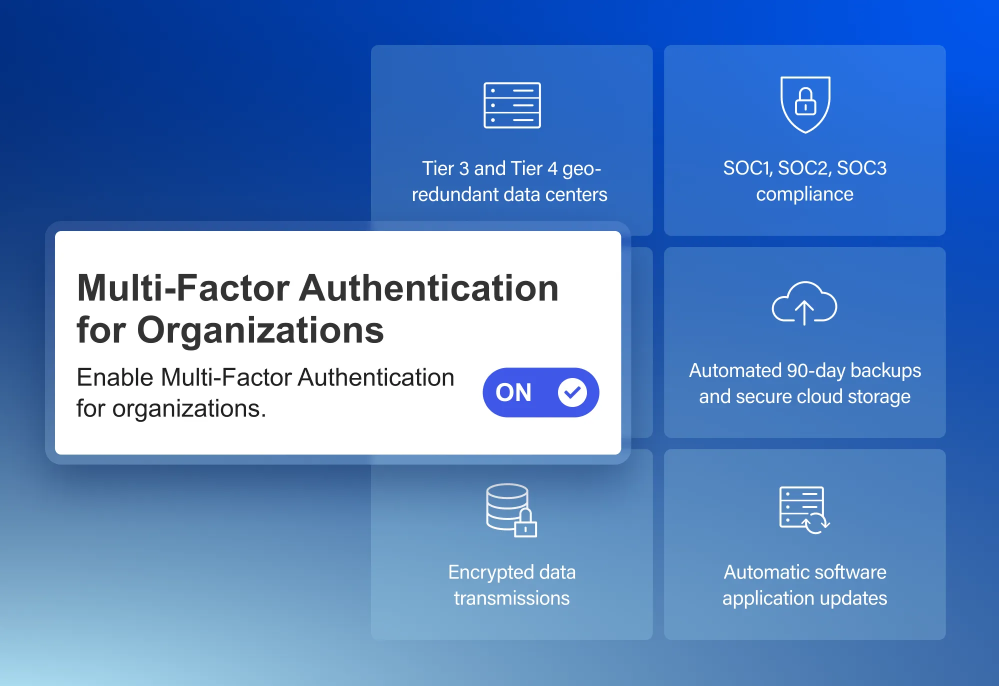This screenshot has height=686, width=999.
Task: Open the 'SOC1, SOC2, SOC3 compliance' tile
Action: point(804,140)
